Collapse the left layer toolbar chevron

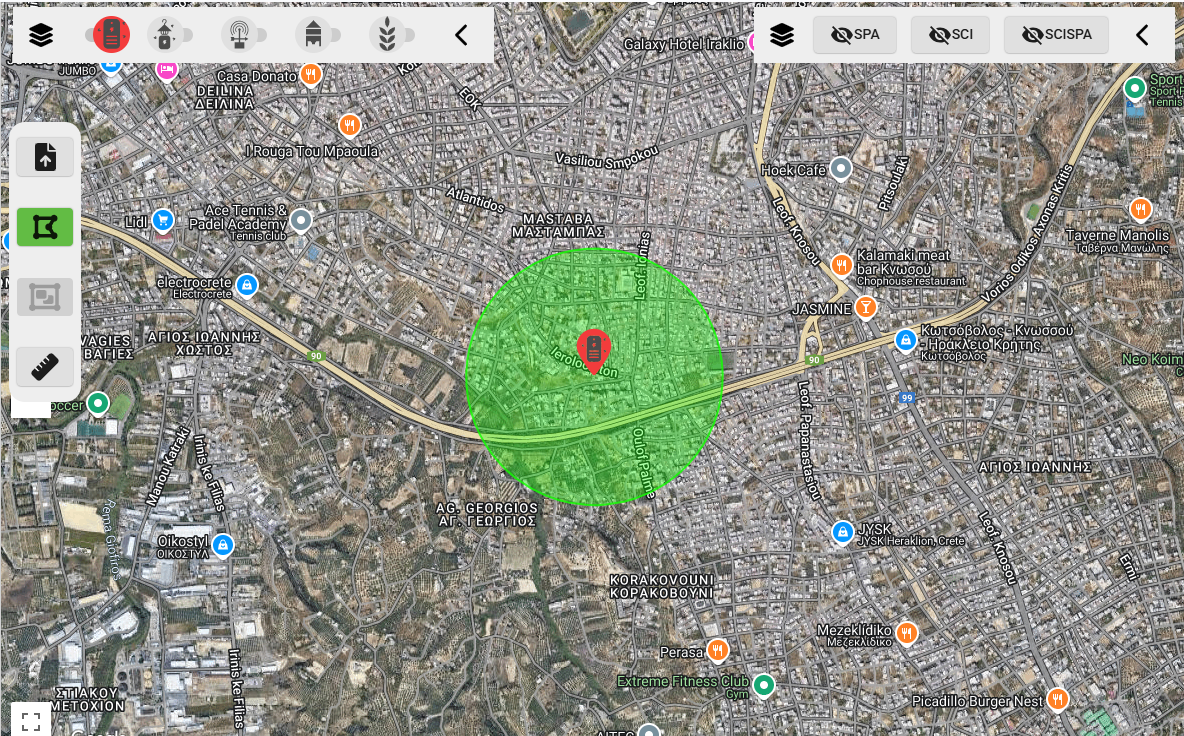point(461,36)
